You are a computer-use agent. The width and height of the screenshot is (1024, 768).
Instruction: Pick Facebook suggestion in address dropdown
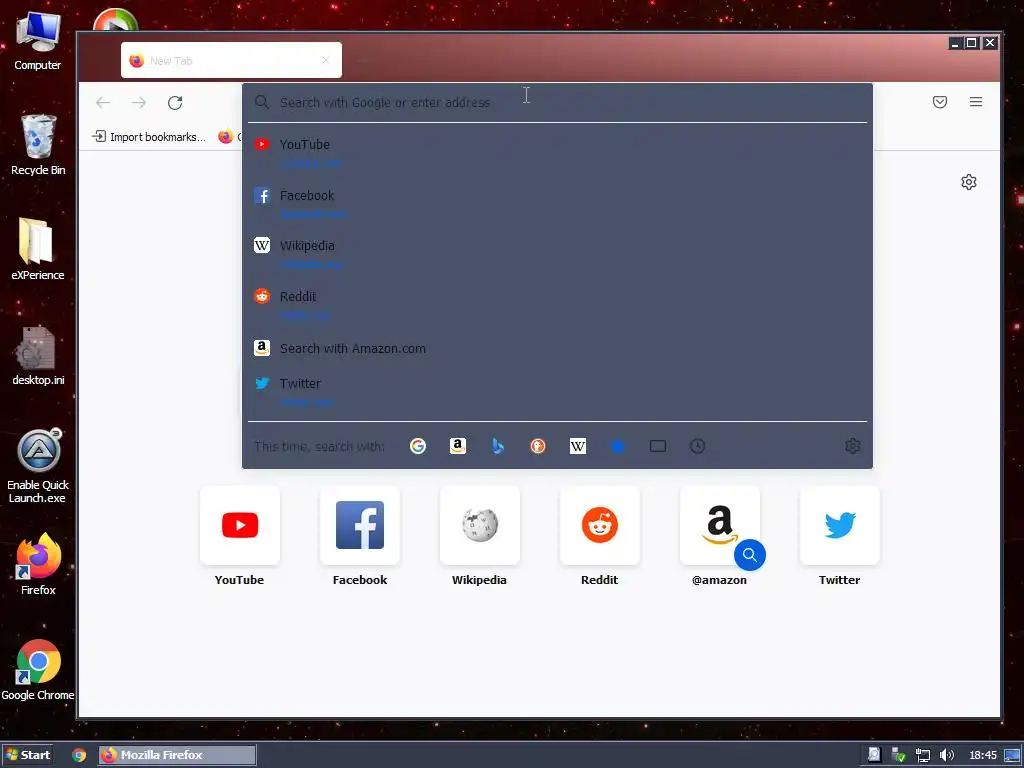coord(557,203)
